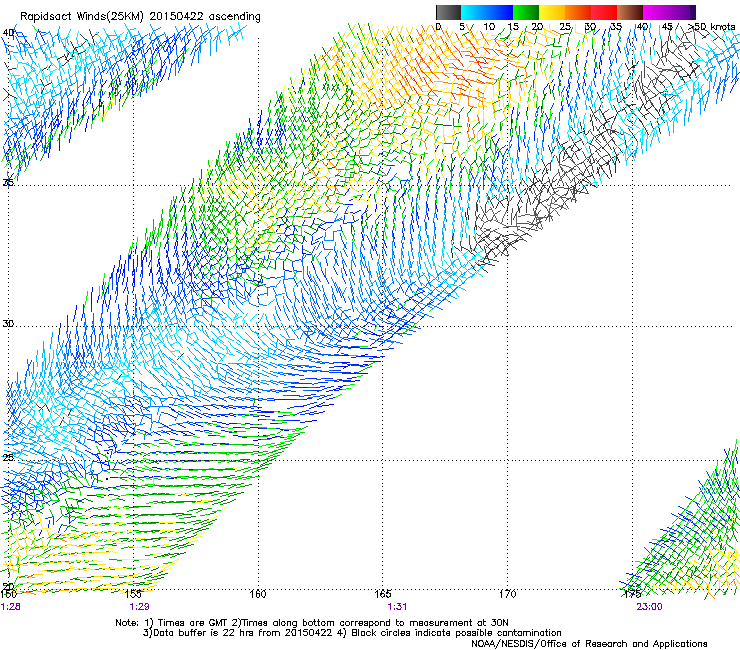Click the legend number '25'
This screenshot has height=650, width=740.
[x=565, y=27]
